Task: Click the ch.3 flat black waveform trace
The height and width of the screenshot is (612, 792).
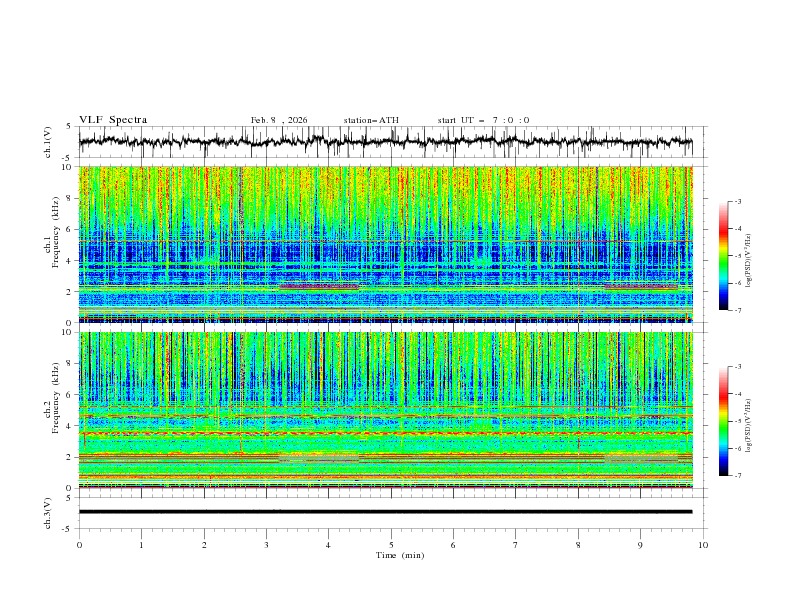Action: coord(385,512)
